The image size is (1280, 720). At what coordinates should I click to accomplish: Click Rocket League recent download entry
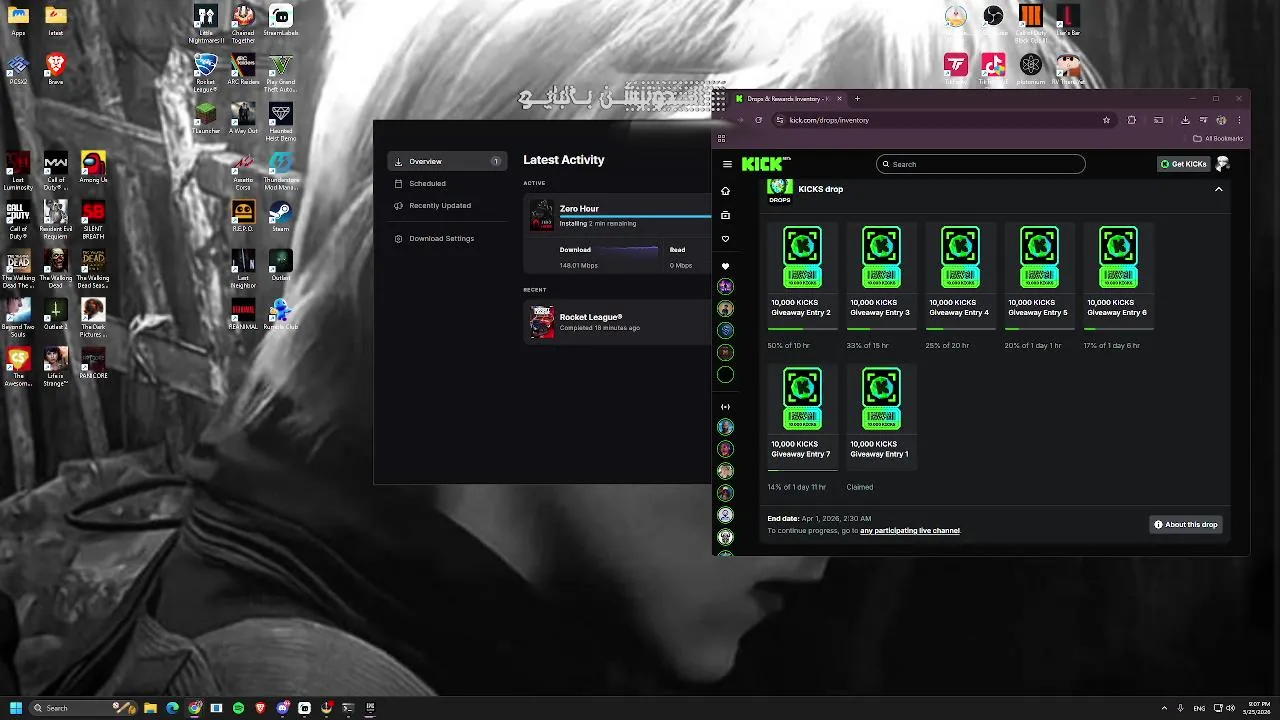point(617,322)
